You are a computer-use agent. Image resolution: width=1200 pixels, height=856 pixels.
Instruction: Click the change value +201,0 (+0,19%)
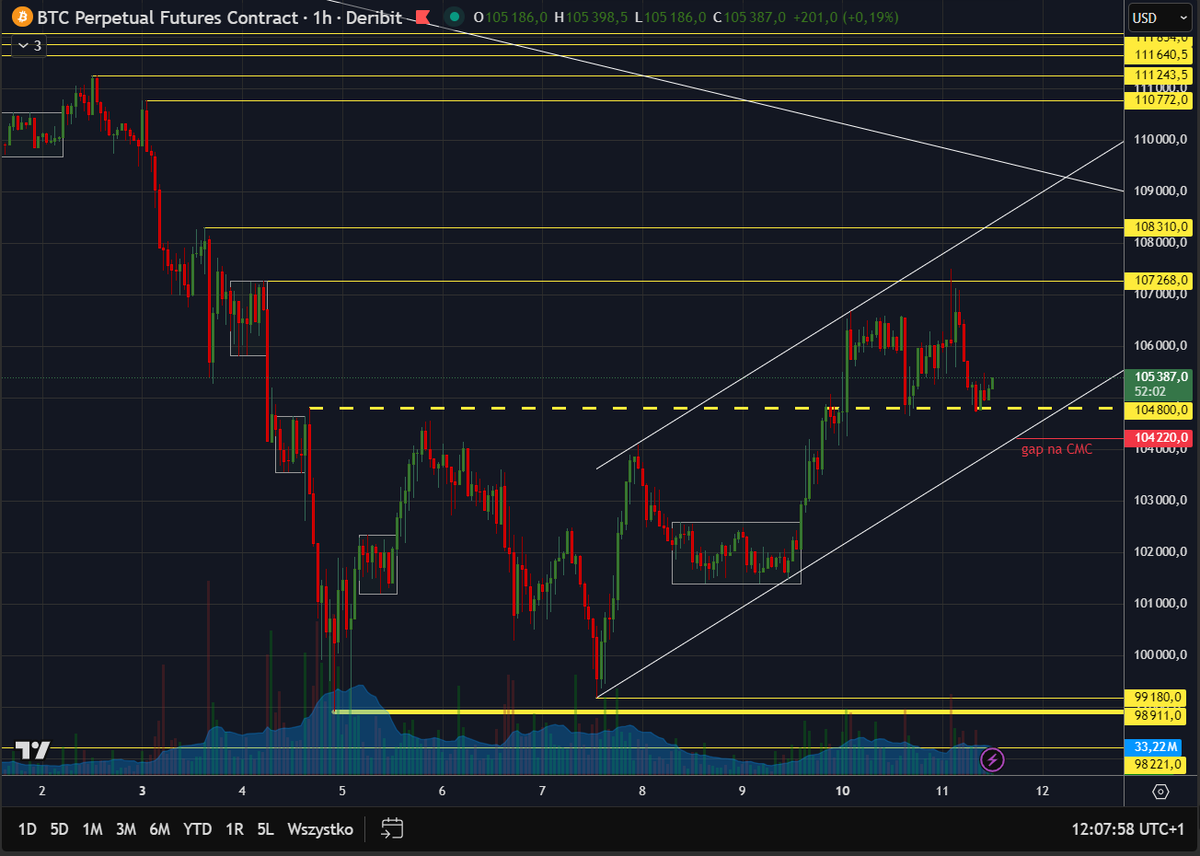845,17
